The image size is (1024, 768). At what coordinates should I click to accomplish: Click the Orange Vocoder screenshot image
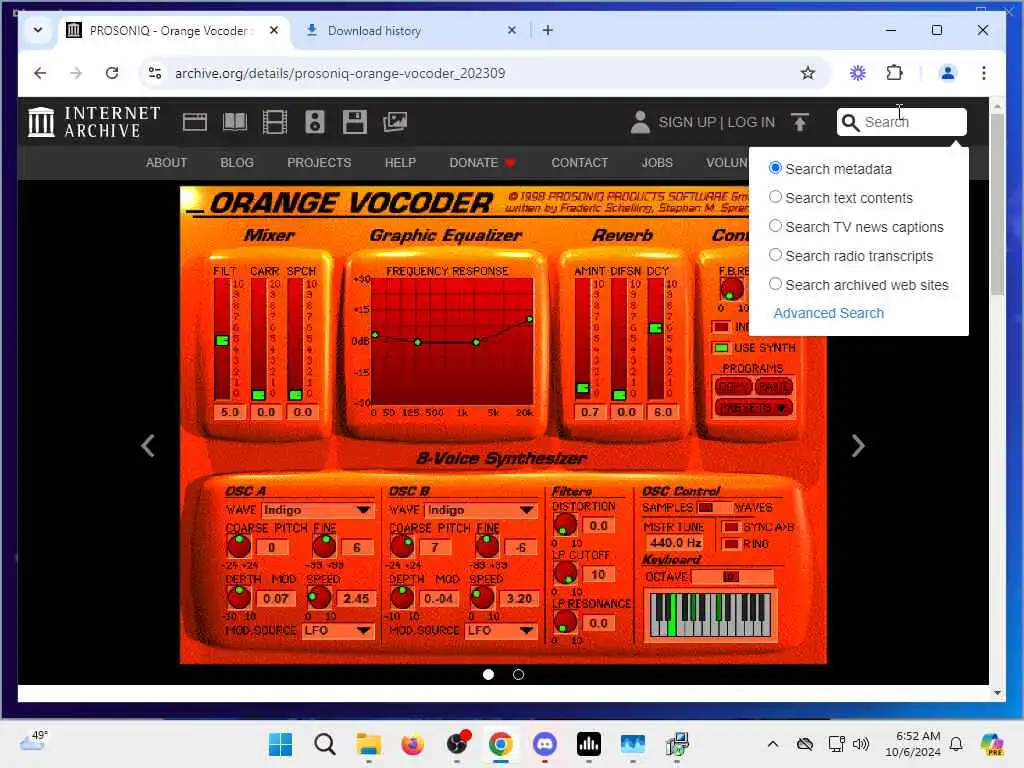click(x=504, y=425)
